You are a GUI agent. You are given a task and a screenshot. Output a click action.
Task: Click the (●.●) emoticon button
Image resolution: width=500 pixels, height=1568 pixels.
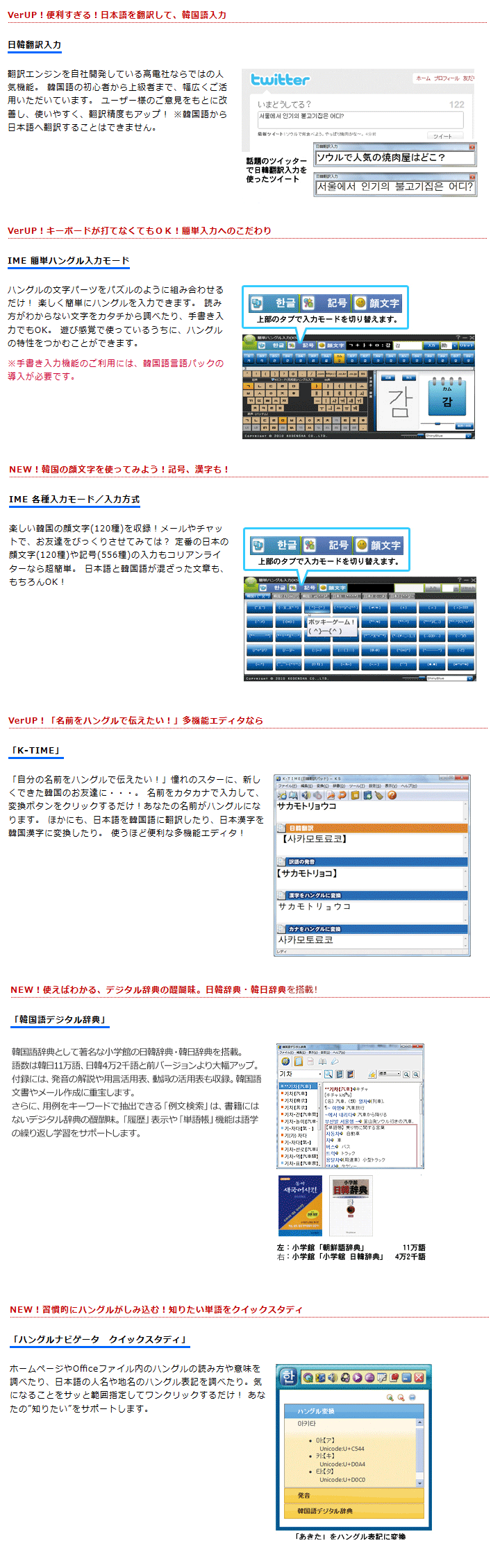(x=432, y=664)
